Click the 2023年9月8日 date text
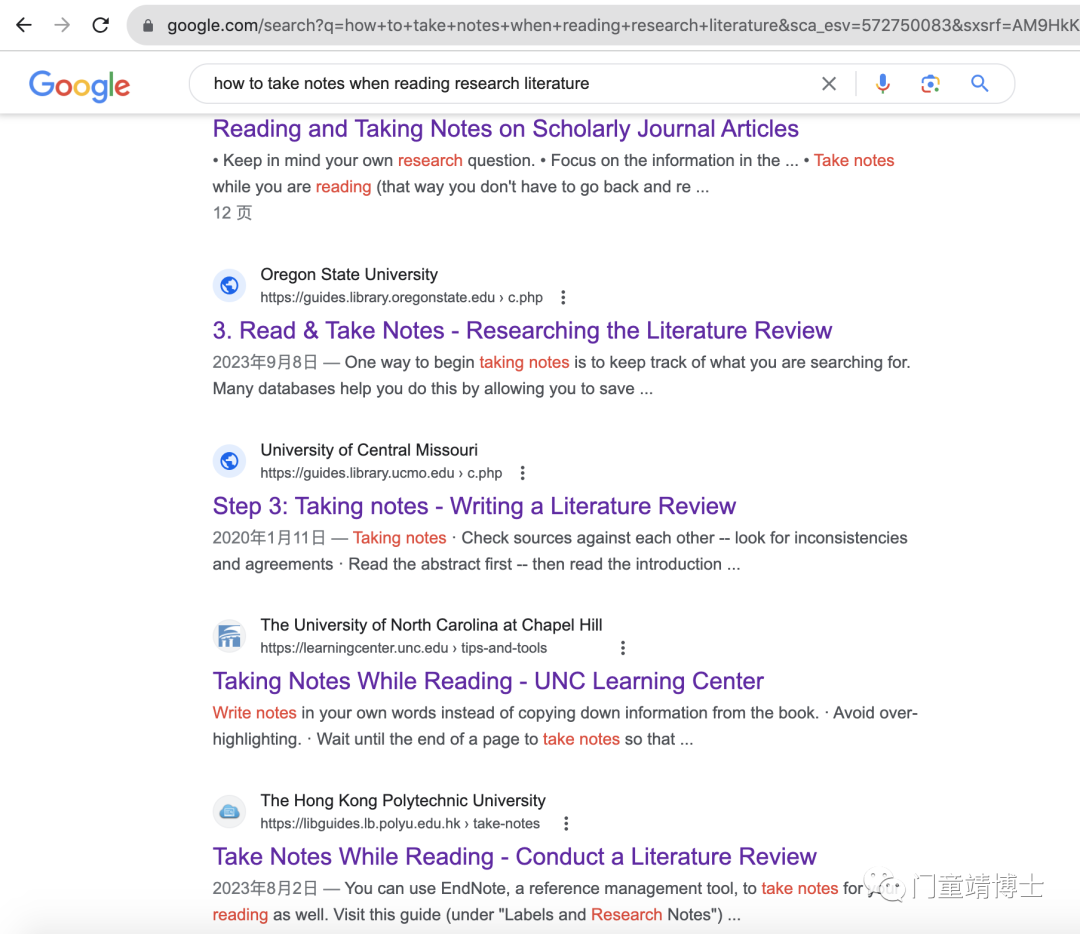The width and height of the screenshot is (1080, 934). coord(265,362)
